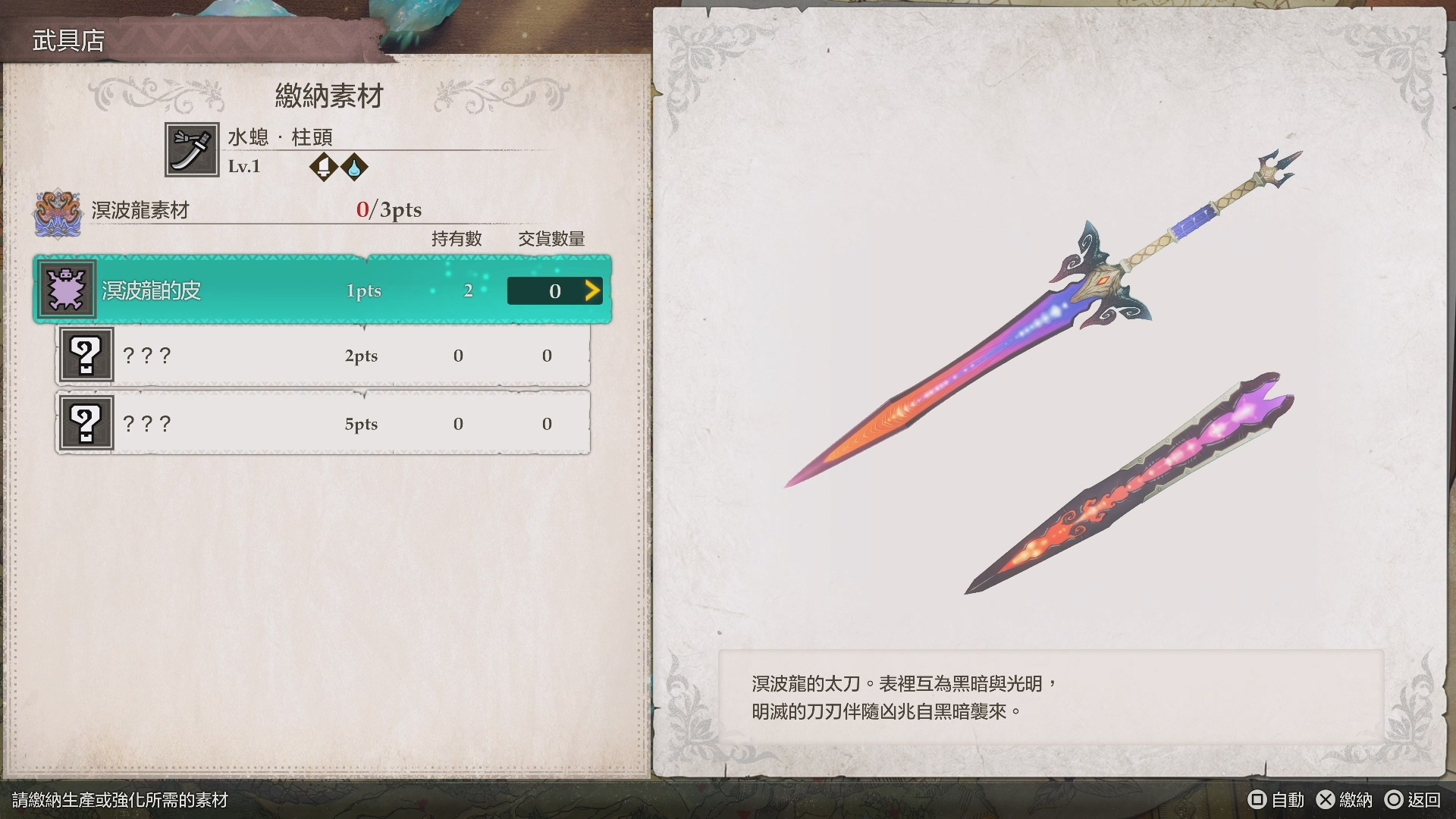
Task: Click the purple 溟波龍的皮 hide icon
Action: tap(67, 290)
